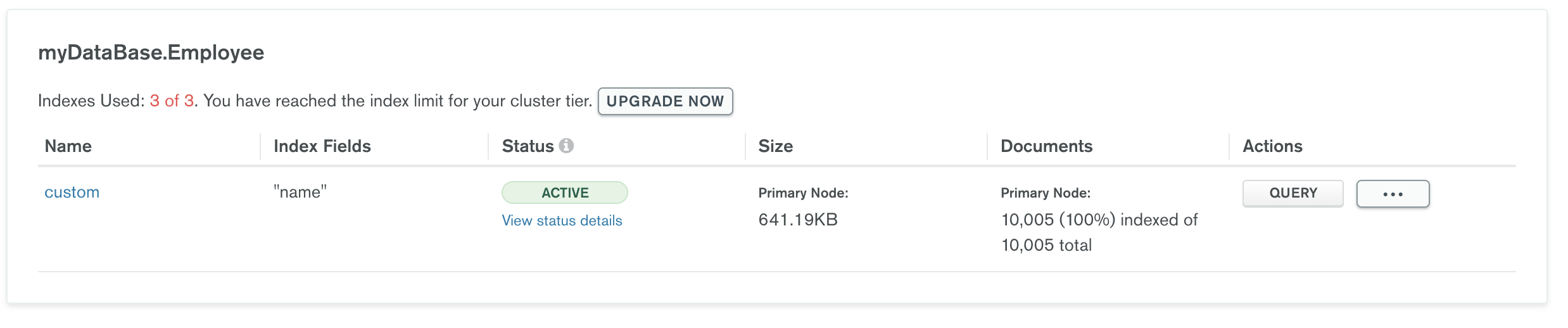
Task: Click the Actions column header
Action: (x=1272, y=146)
